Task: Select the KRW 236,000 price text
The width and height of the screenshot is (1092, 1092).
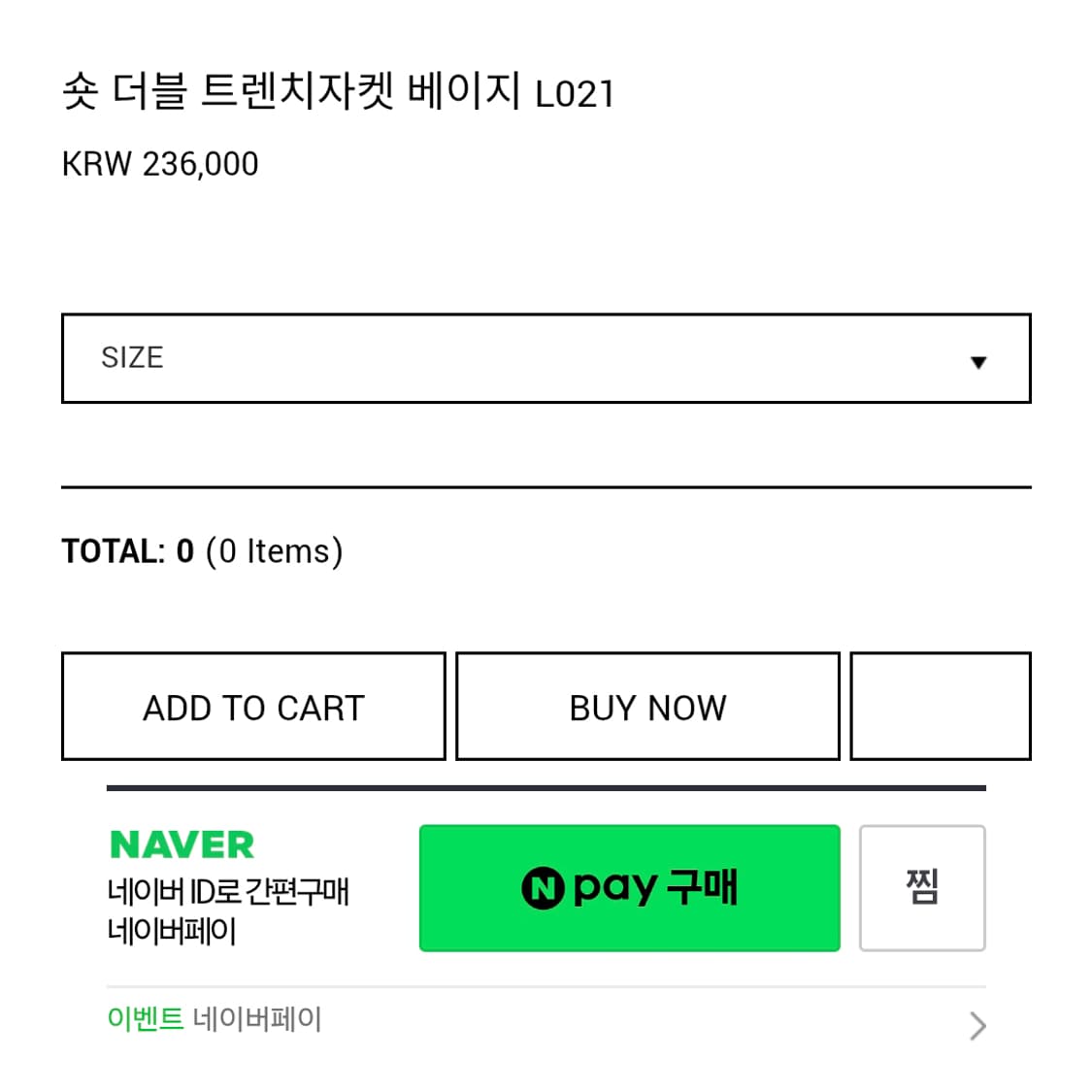Action: pos(159,163)
